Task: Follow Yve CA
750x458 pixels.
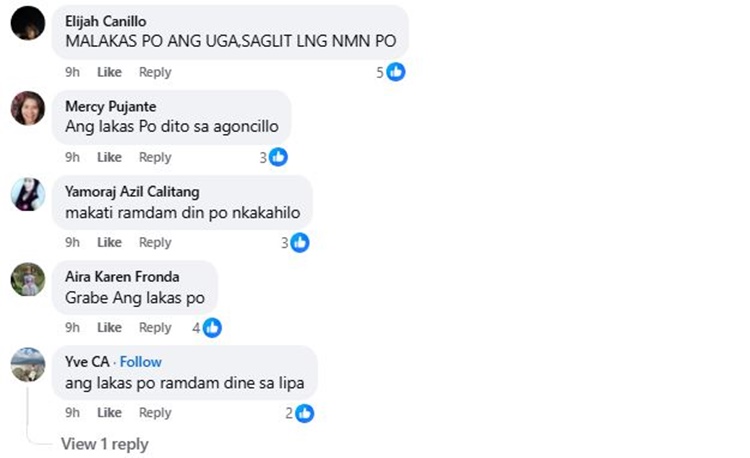Action: (141, 362)
